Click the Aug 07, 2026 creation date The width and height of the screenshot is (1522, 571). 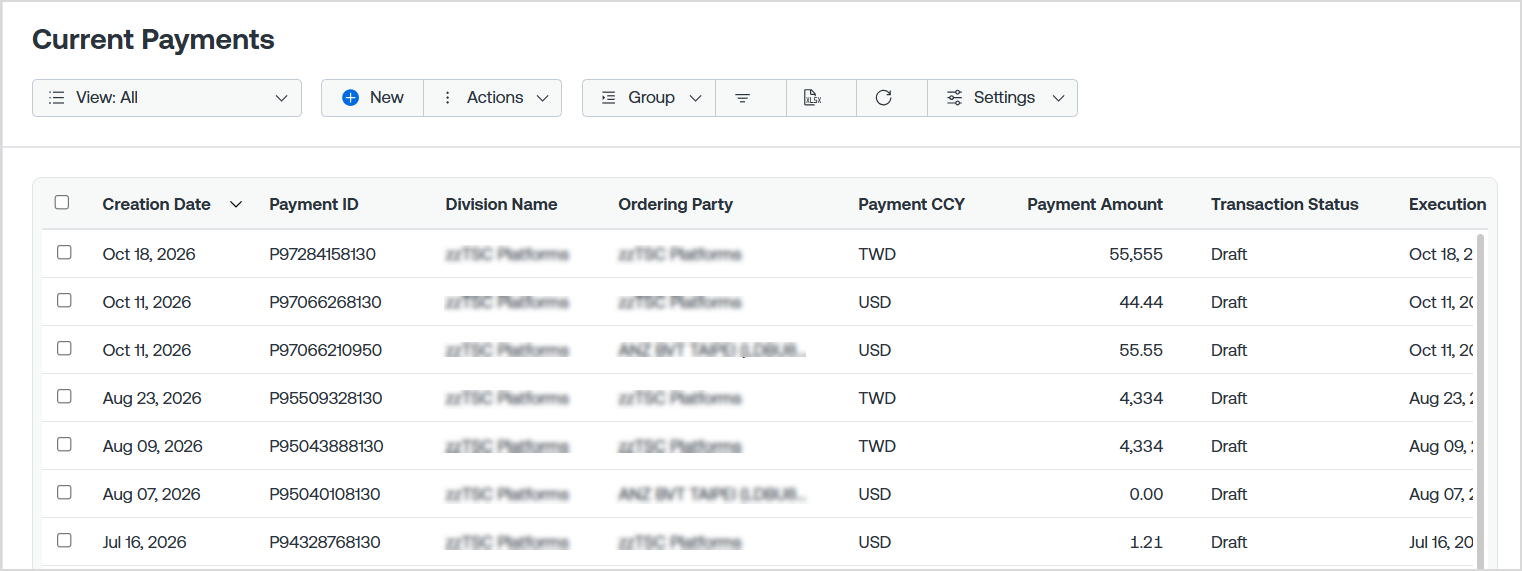tap(151, 494)
